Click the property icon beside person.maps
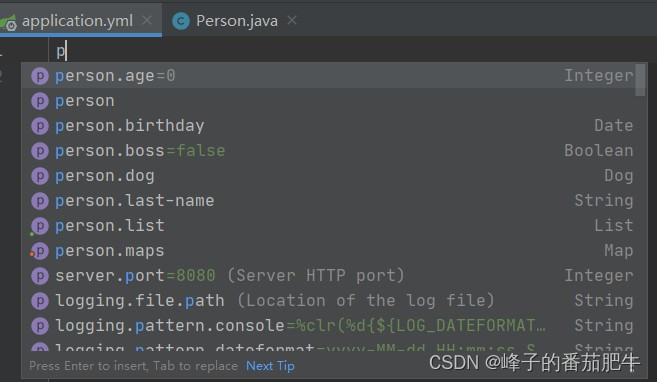This screenshot has width=657, height=382. (x=40, y=251)
